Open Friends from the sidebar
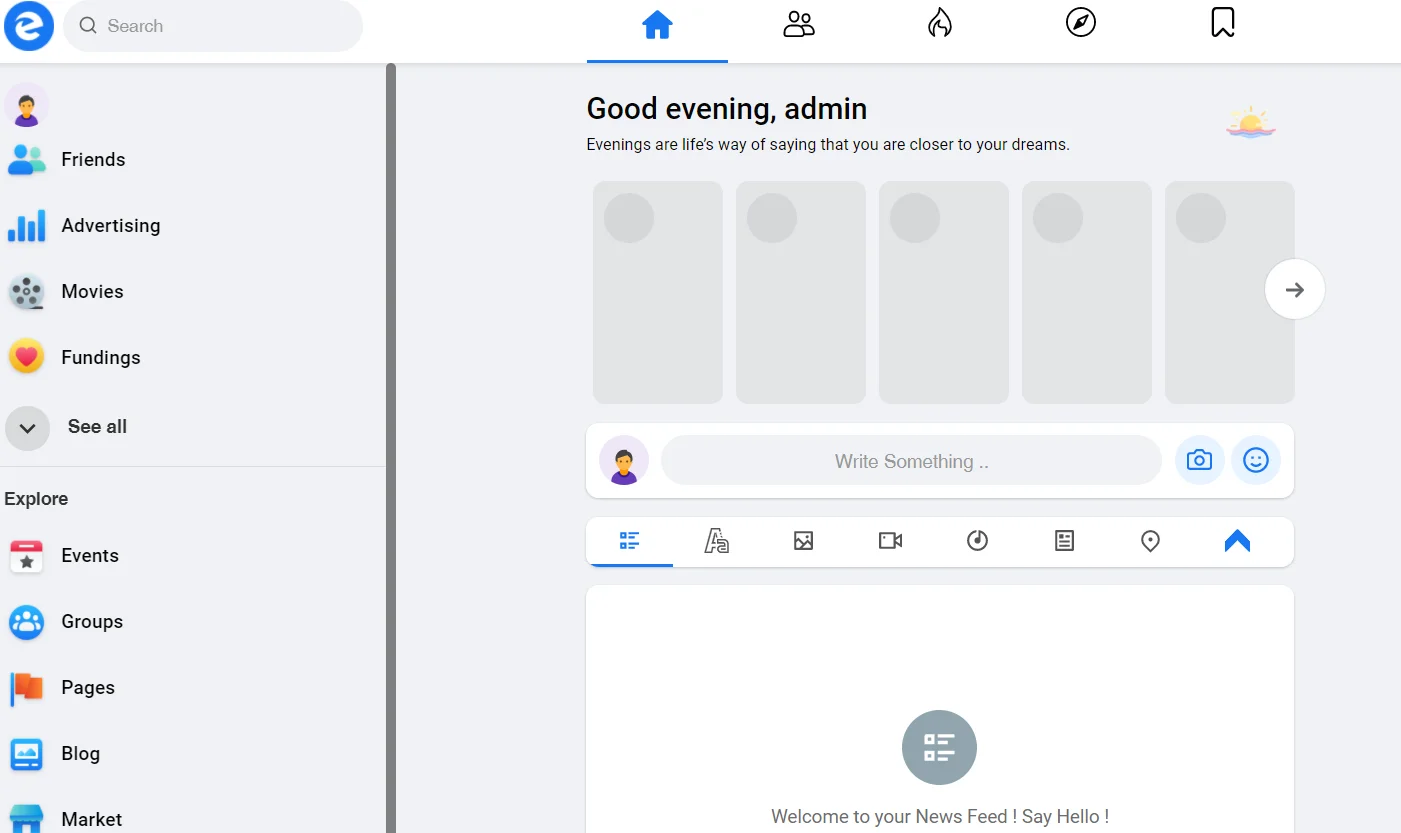The image size is (1401, 833). click(92, 160)
